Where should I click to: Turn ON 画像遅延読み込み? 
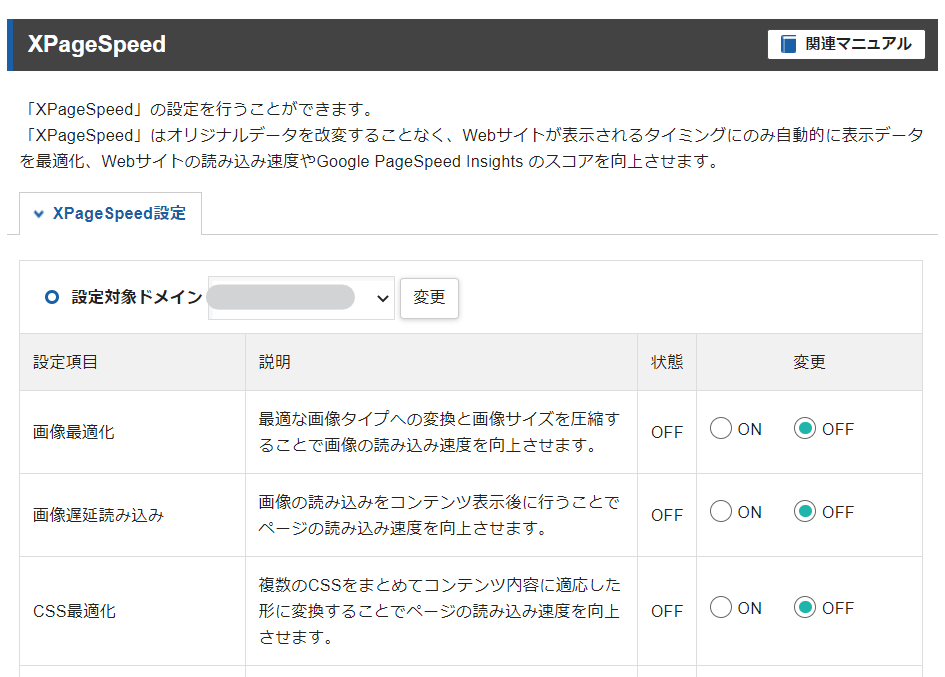[x=721, y=512]
